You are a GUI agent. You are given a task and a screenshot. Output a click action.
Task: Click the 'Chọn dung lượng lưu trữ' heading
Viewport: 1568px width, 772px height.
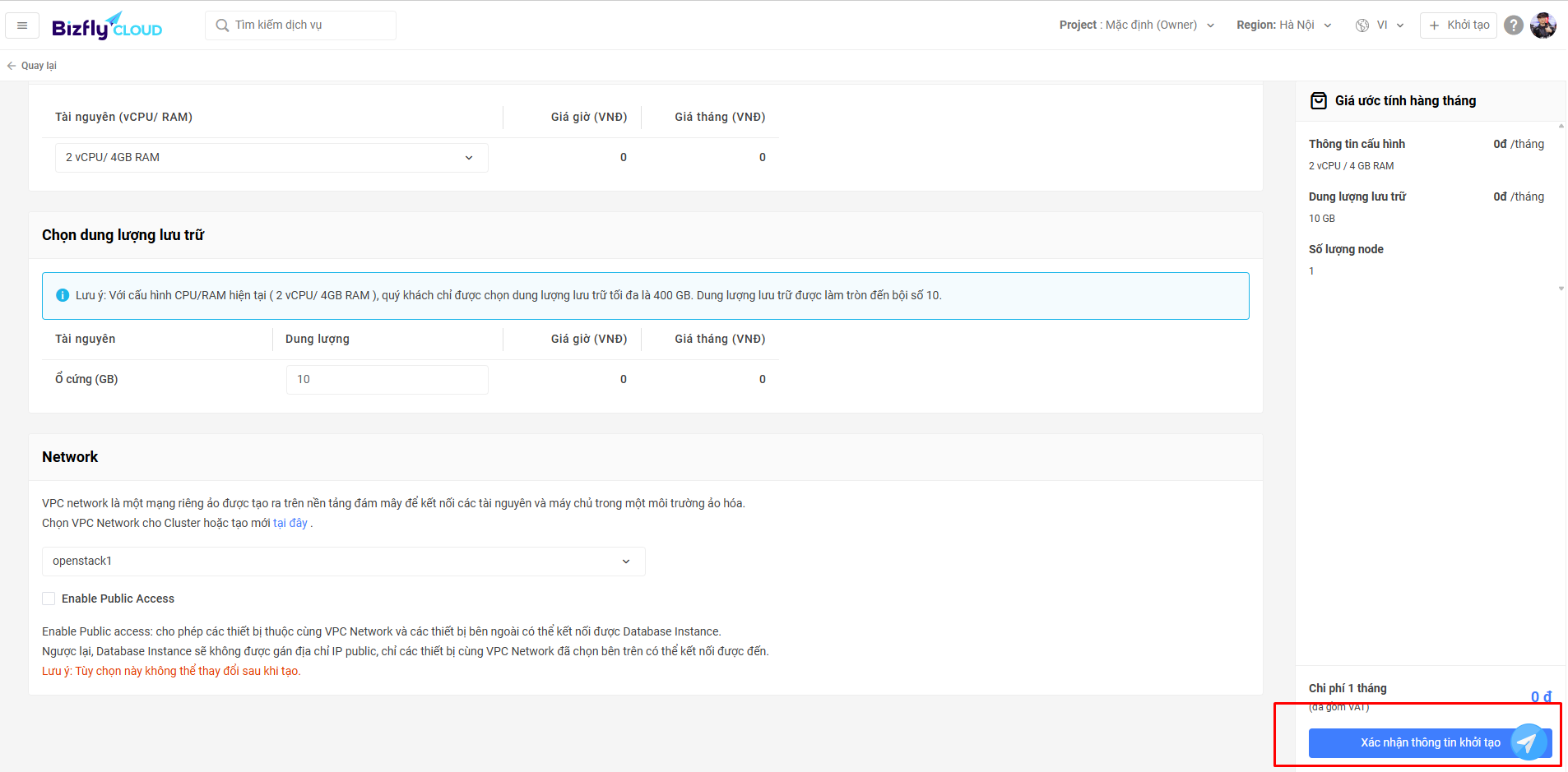123,235
